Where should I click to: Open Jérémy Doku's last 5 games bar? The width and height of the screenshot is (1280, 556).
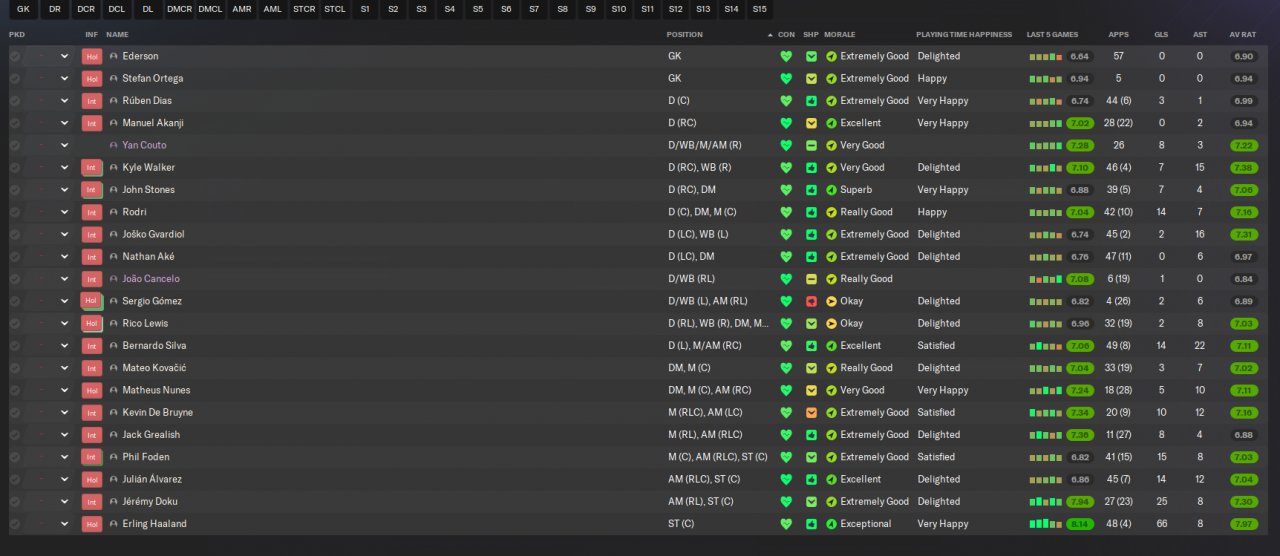(1046, 502)
